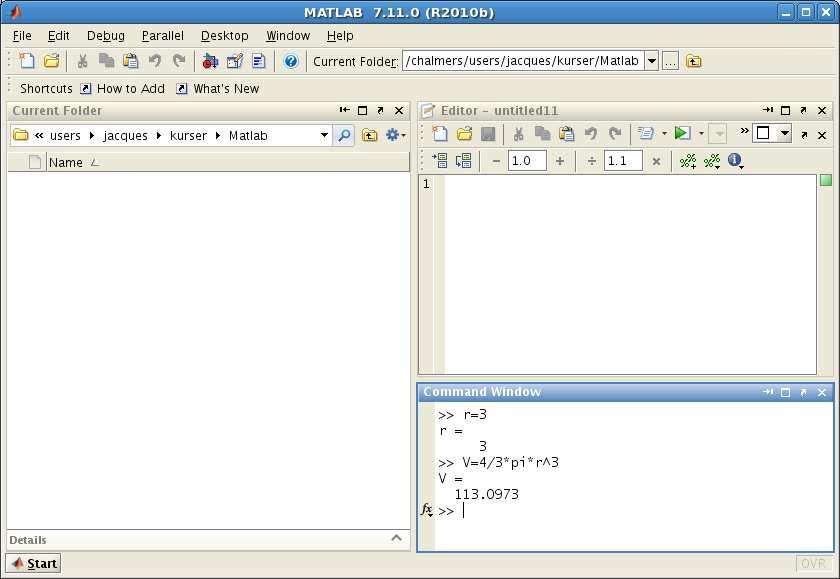This screenshot has height=579, width=840.
Task: Click 113.0973 result in Command Window
Action: (486, 494)
